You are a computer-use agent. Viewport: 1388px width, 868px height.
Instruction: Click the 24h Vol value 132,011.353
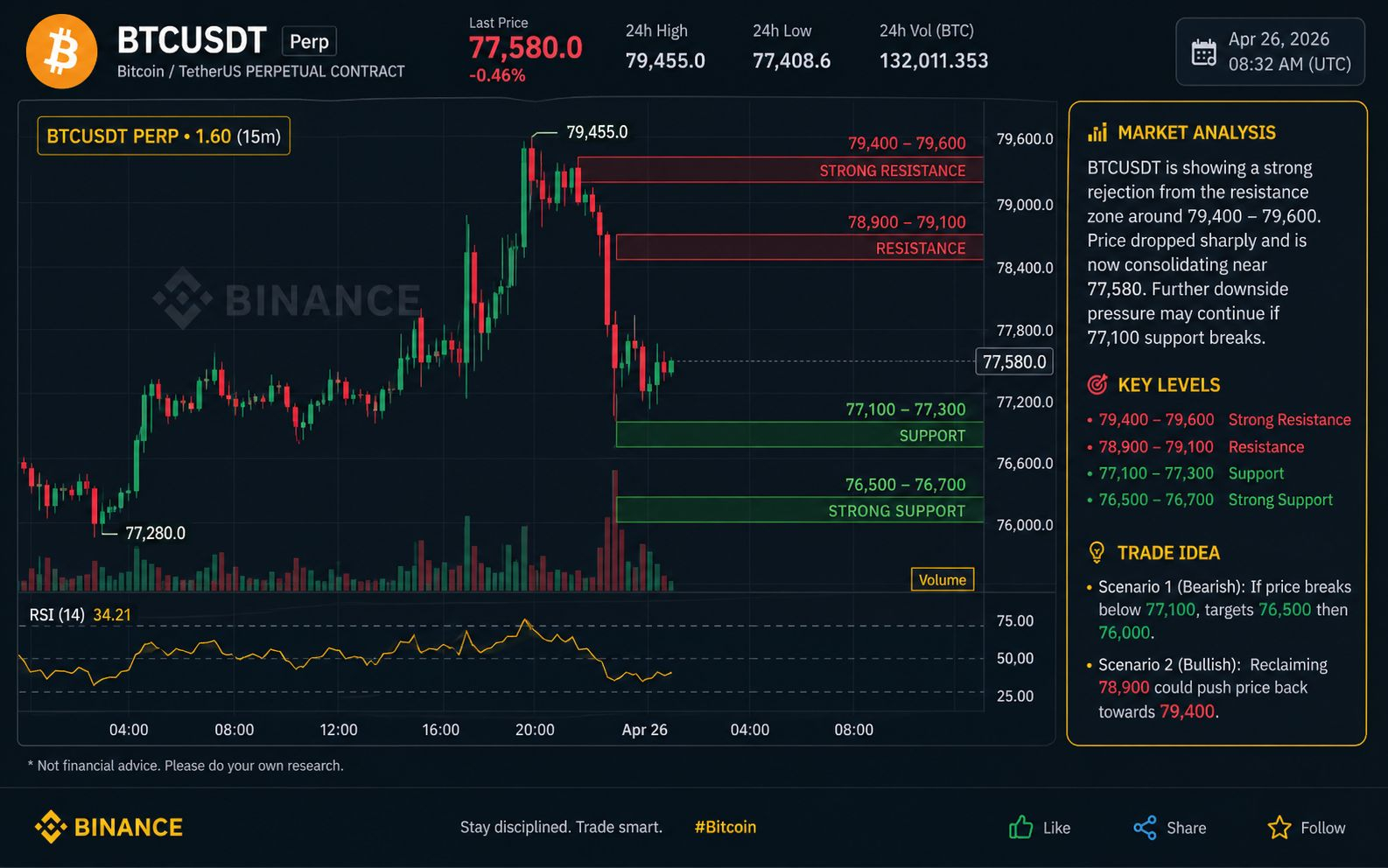pos(934,60)
